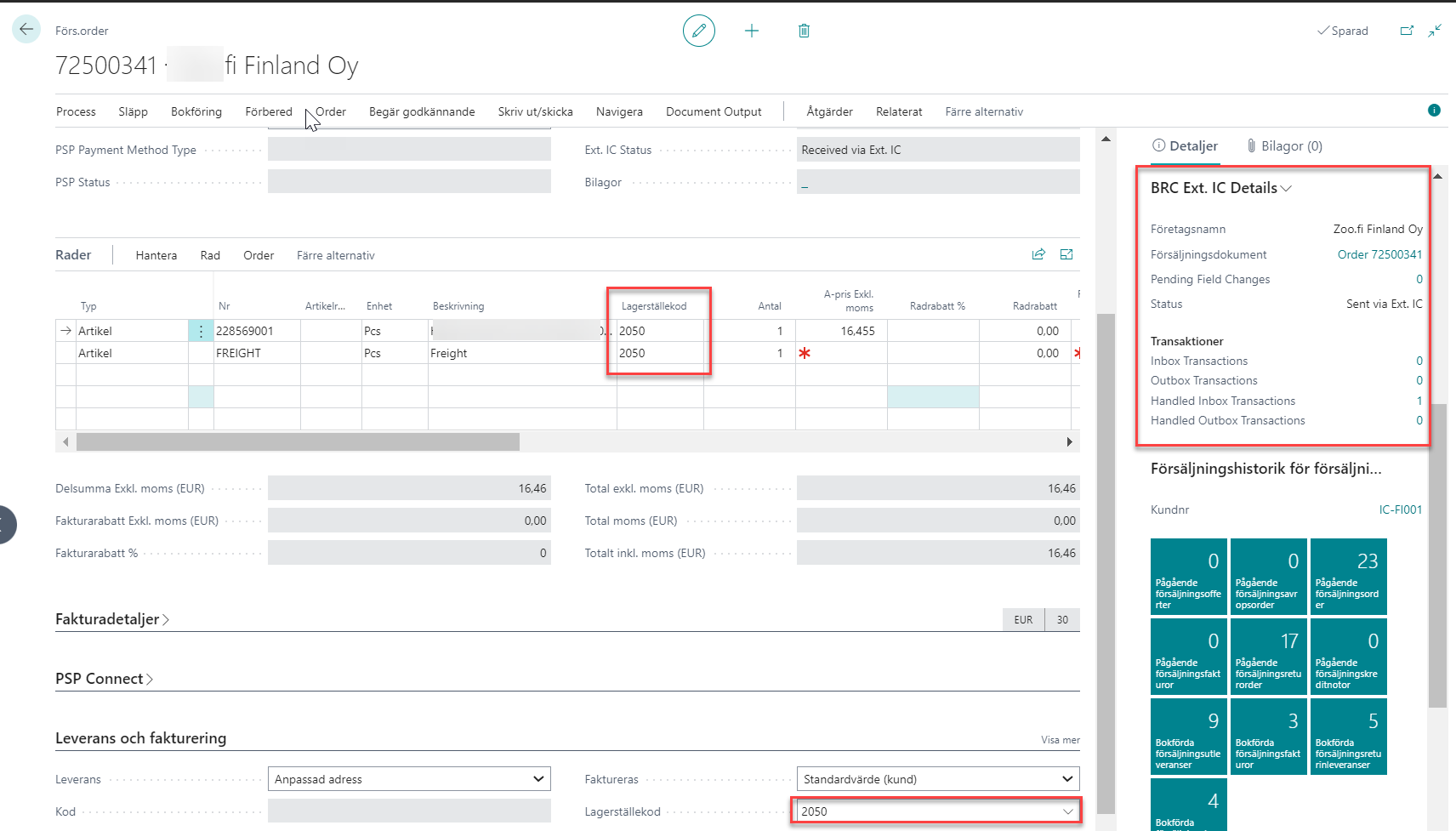Screen dimensions: 1456x831
Task: Click the pencil edit icon
Action: coord(698,31)
